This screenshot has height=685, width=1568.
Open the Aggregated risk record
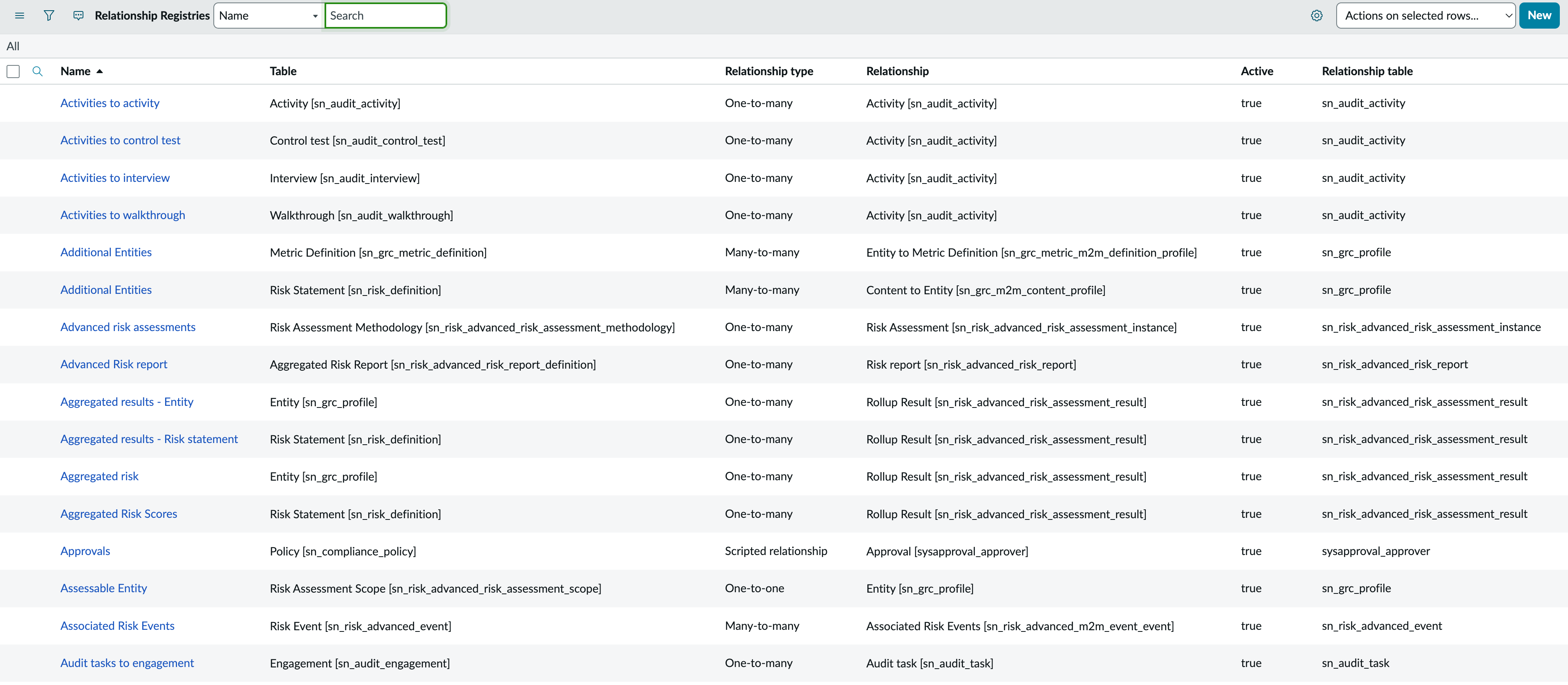[99, 476]
